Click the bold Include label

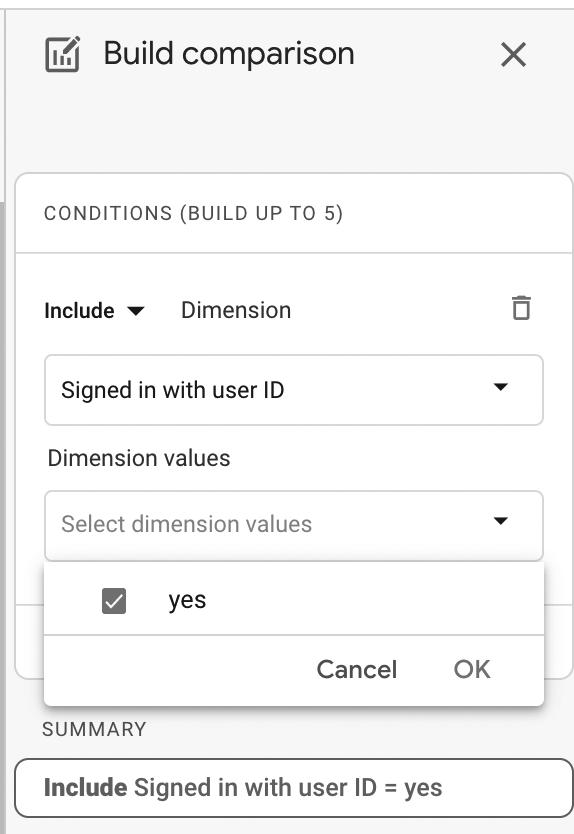79,311
